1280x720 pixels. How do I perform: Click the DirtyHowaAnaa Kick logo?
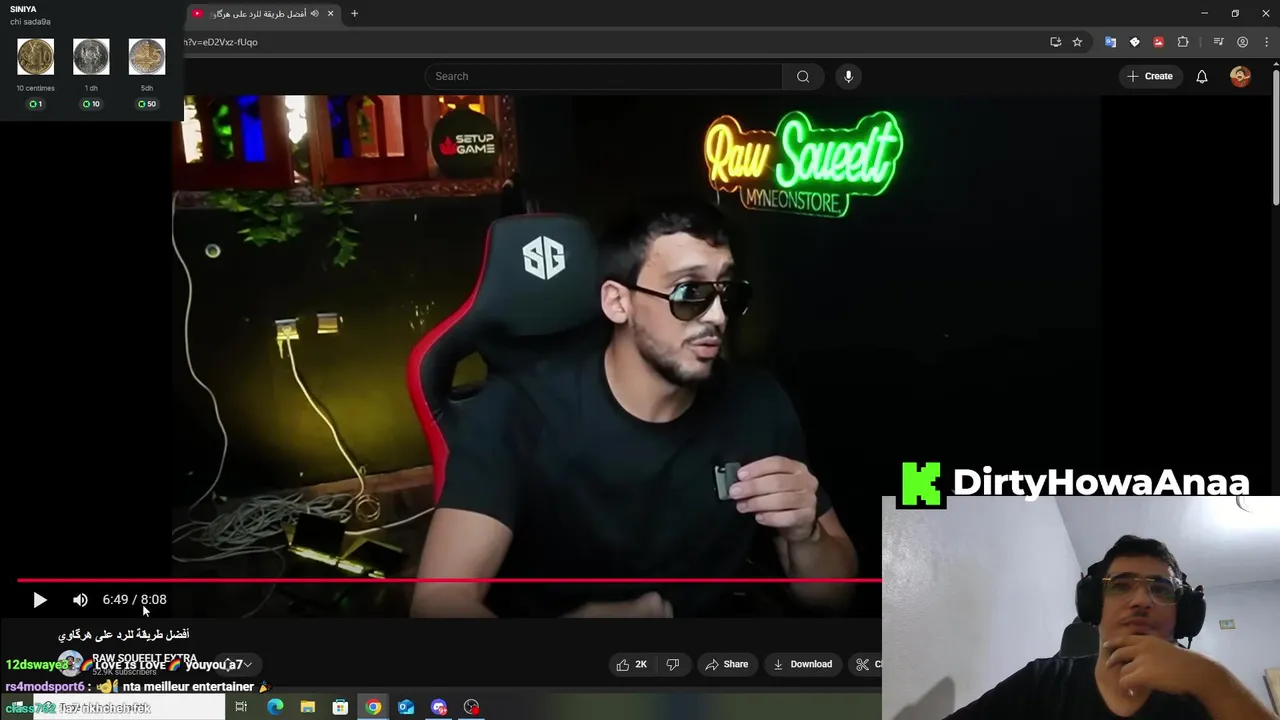(922, 484)
